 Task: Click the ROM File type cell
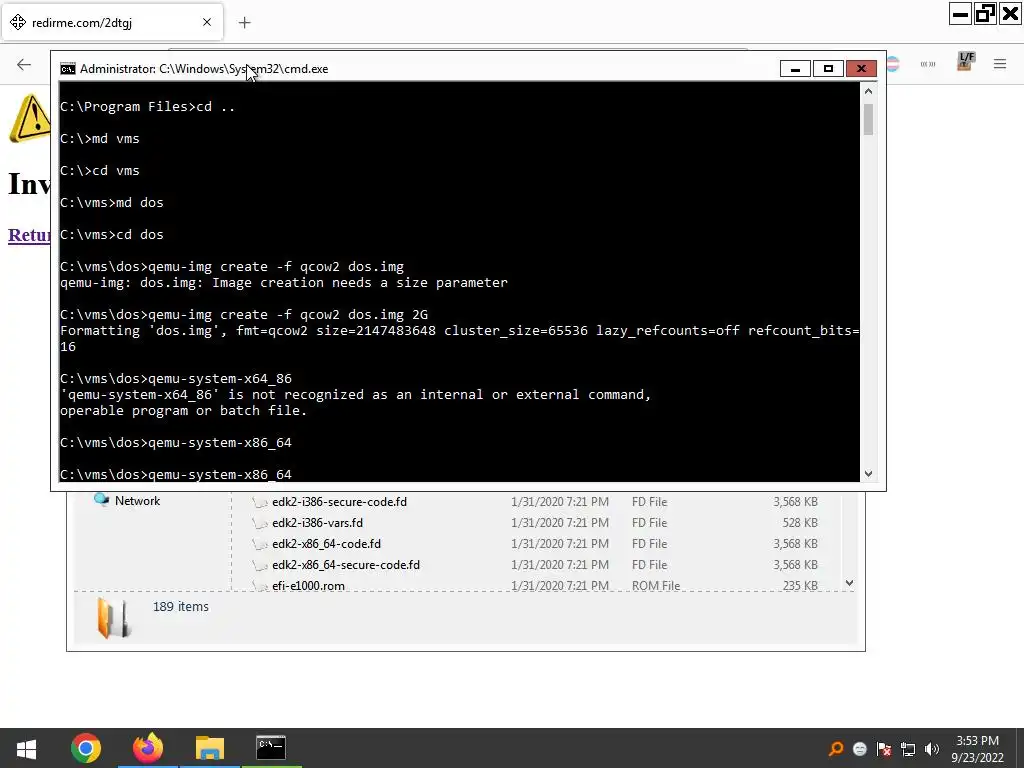tap(656, 585)
